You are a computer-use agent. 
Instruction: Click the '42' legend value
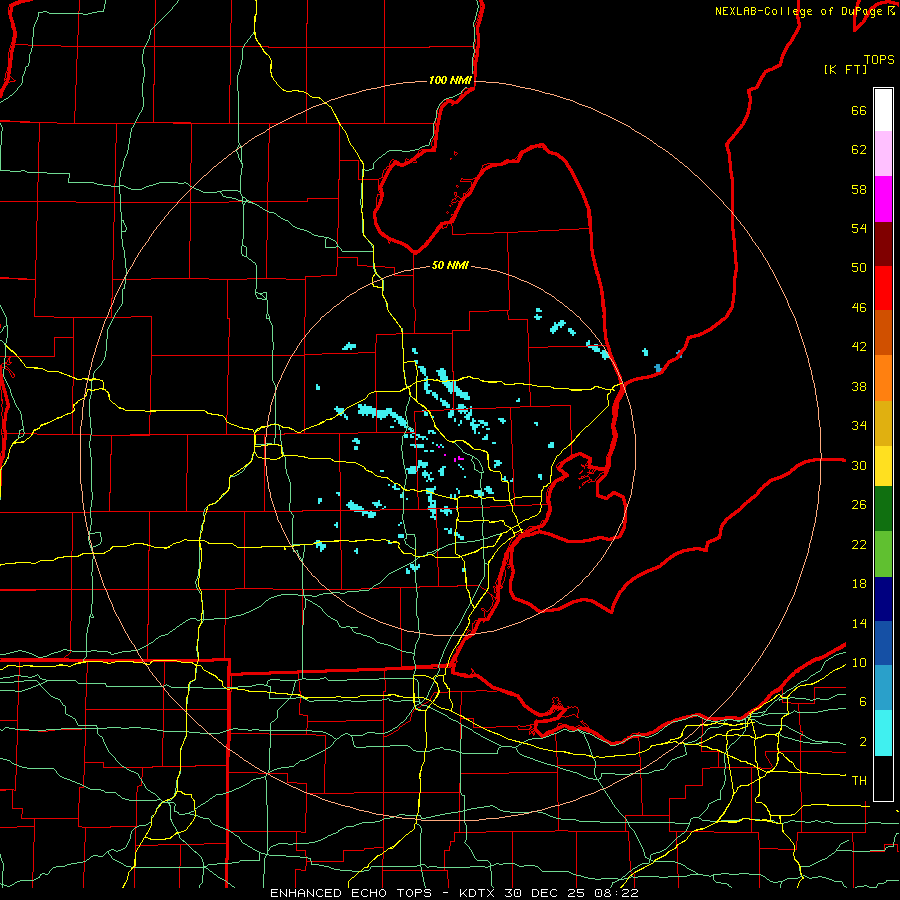(859, 347)
